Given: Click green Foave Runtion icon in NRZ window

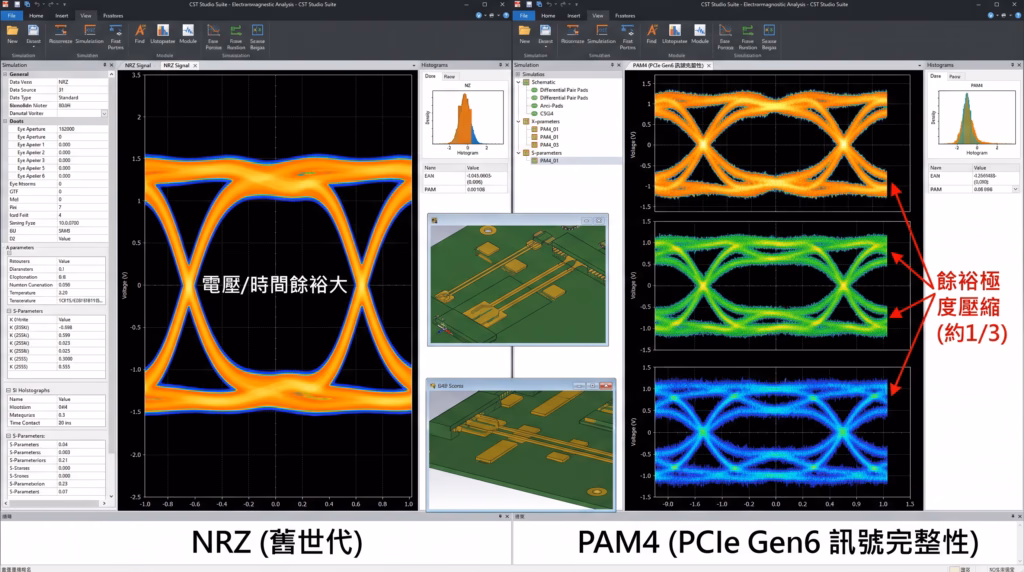Looking at the screenshot, I should (236, 31).
